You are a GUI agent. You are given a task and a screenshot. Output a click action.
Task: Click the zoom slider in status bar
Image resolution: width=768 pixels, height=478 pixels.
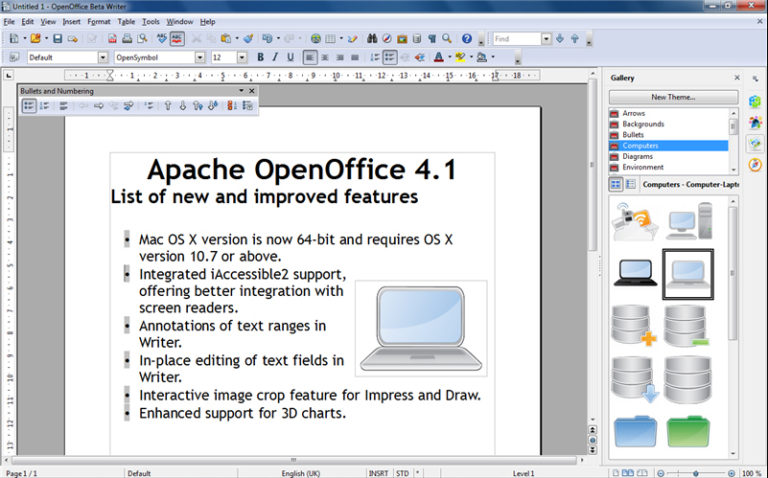tap(698, 473)
